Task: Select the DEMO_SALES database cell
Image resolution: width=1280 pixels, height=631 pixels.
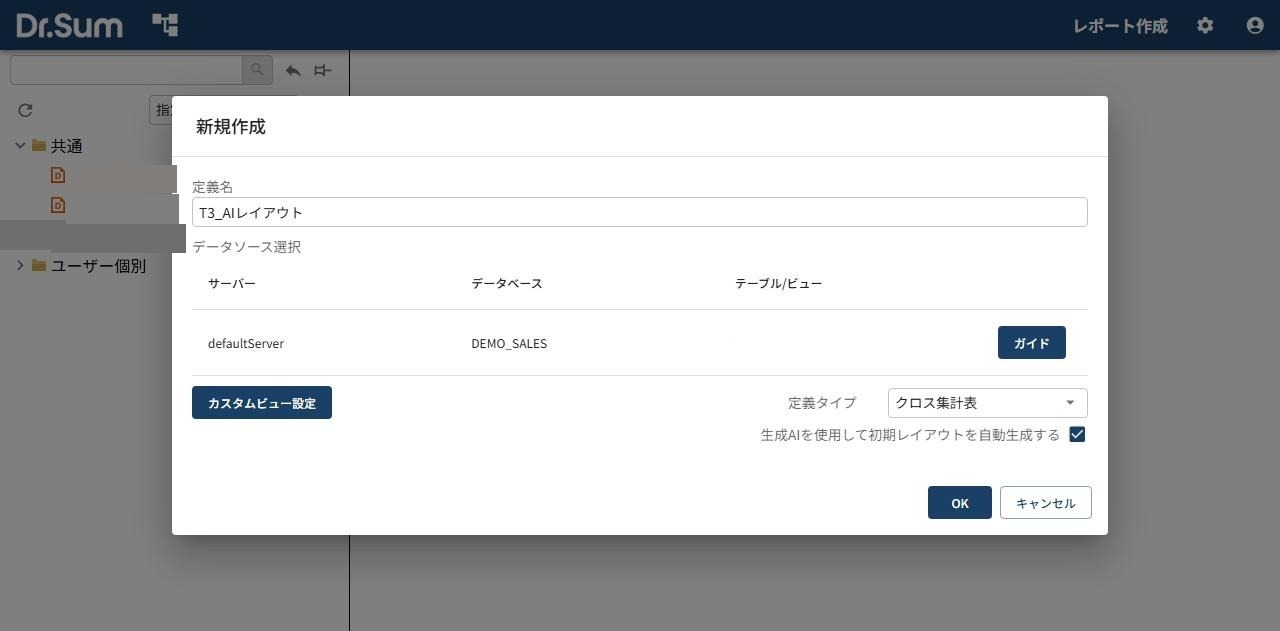Action: 509,343
